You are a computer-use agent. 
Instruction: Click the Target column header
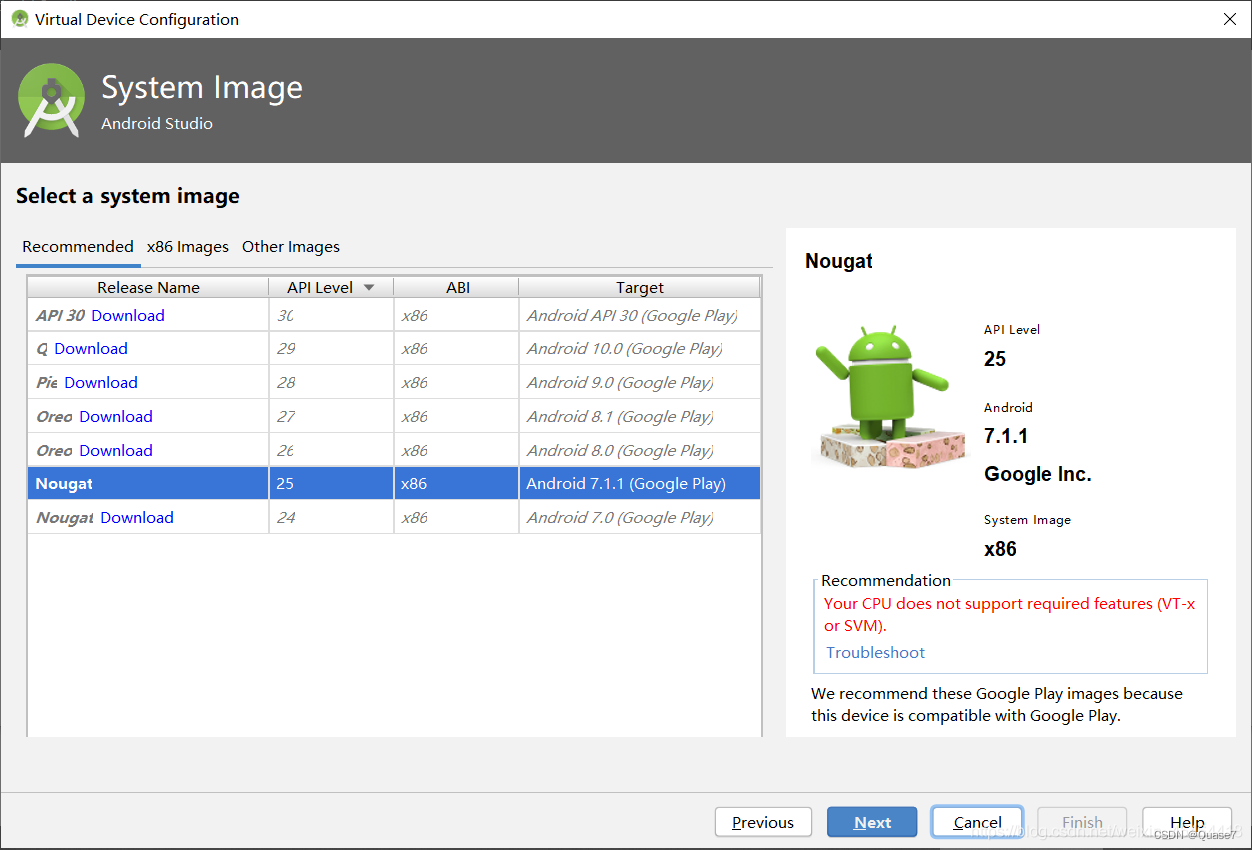640,287
